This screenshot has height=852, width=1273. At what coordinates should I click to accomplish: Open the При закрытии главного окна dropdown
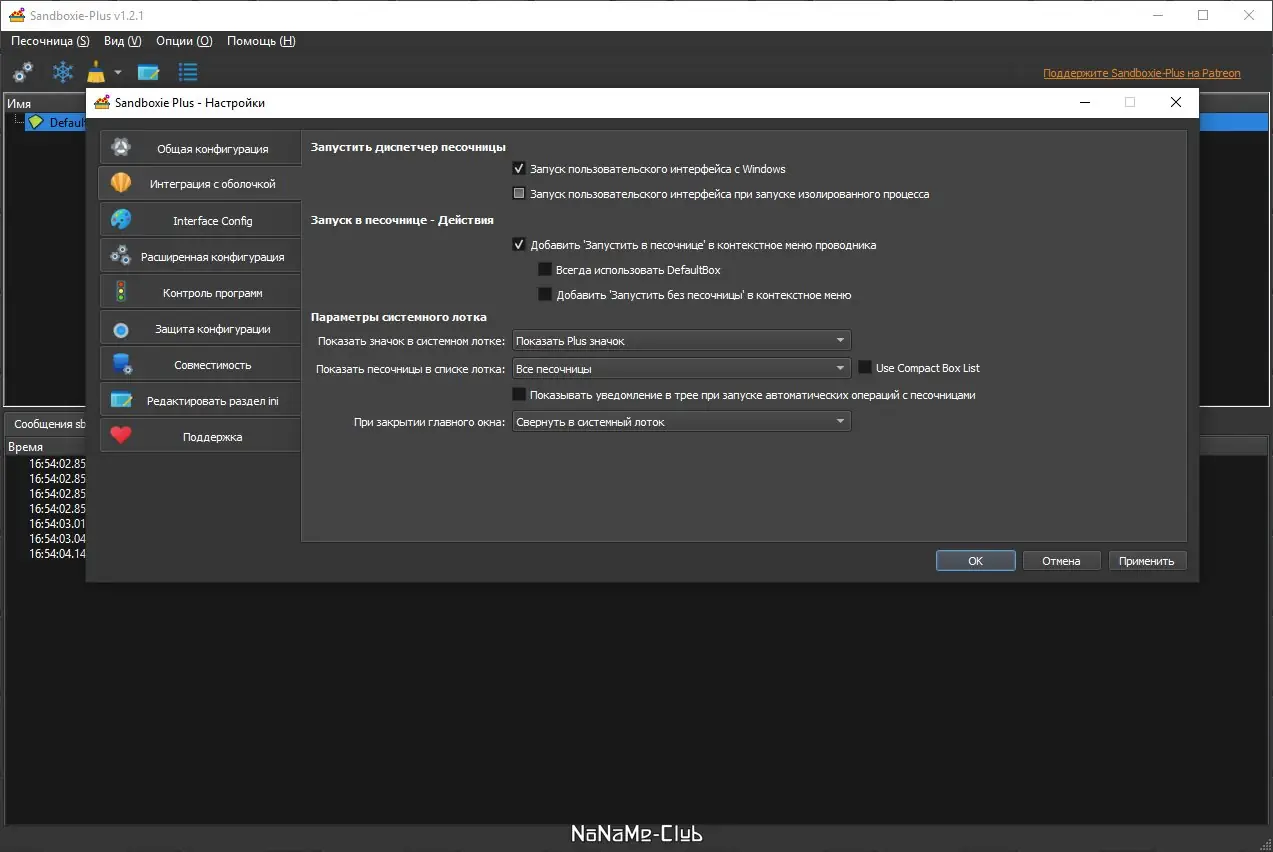coord(681,422)
